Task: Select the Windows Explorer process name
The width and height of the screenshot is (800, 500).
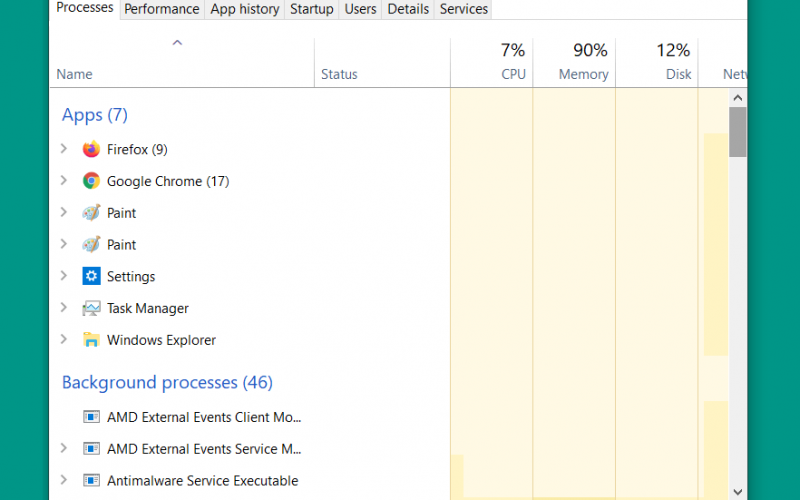Action: coord(161,340)
